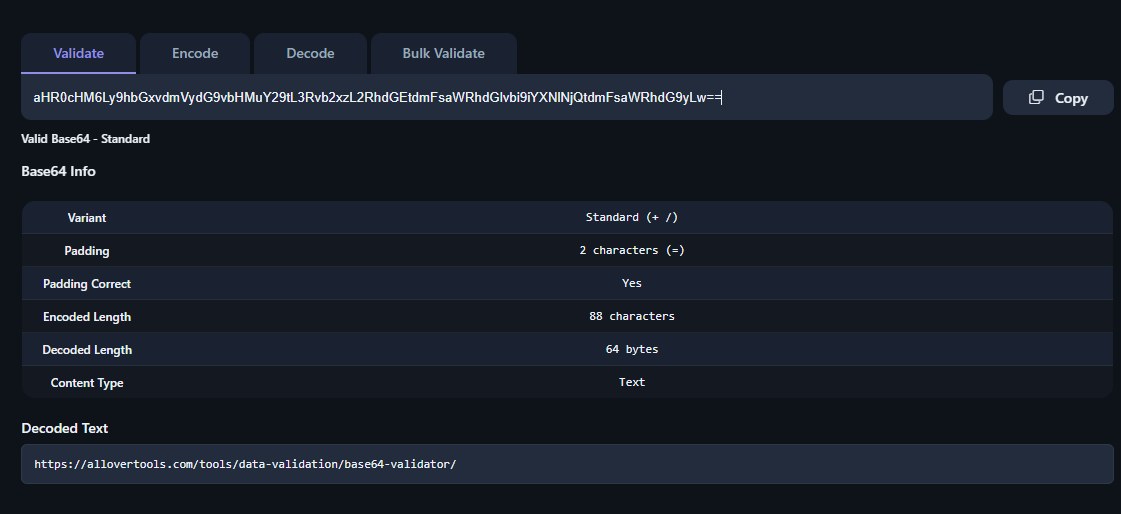Focus the Base64 string input field

pos(507,97)
